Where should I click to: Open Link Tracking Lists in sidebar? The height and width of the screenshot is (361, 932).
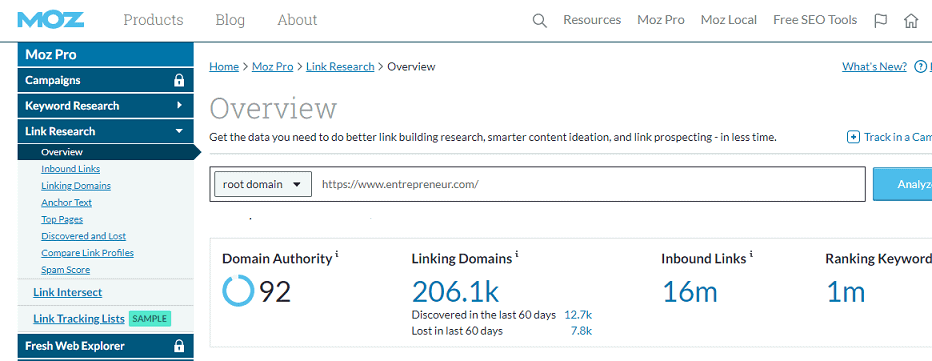[78, 319]
